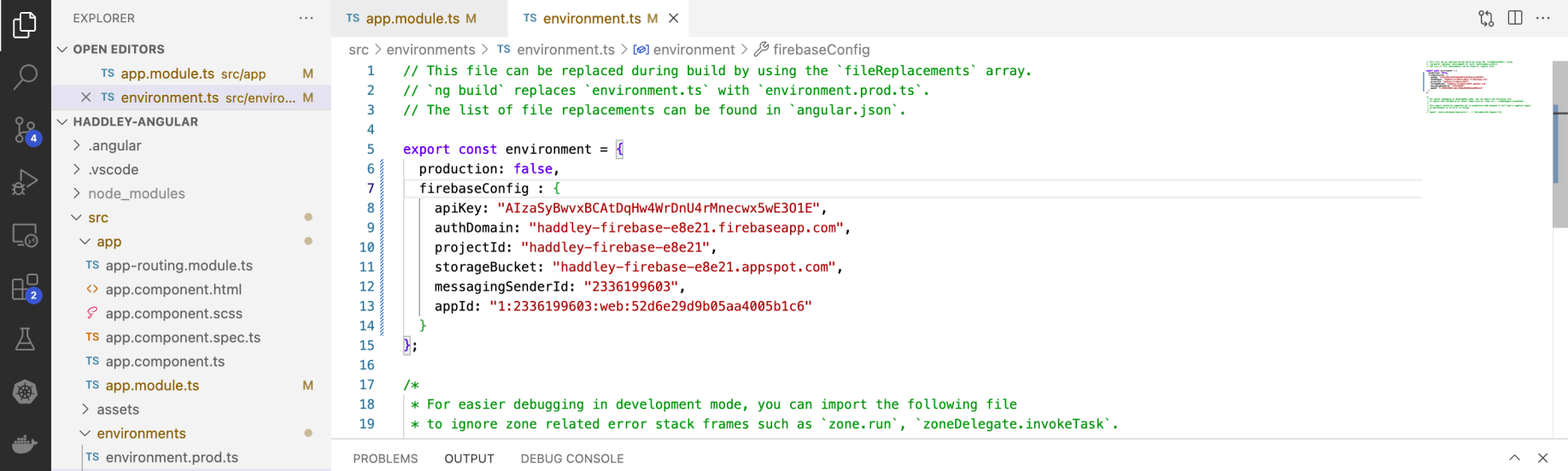Toggle split editor right layout
The height and width of the screenshot is (471, 1568).
(1515, 18)
